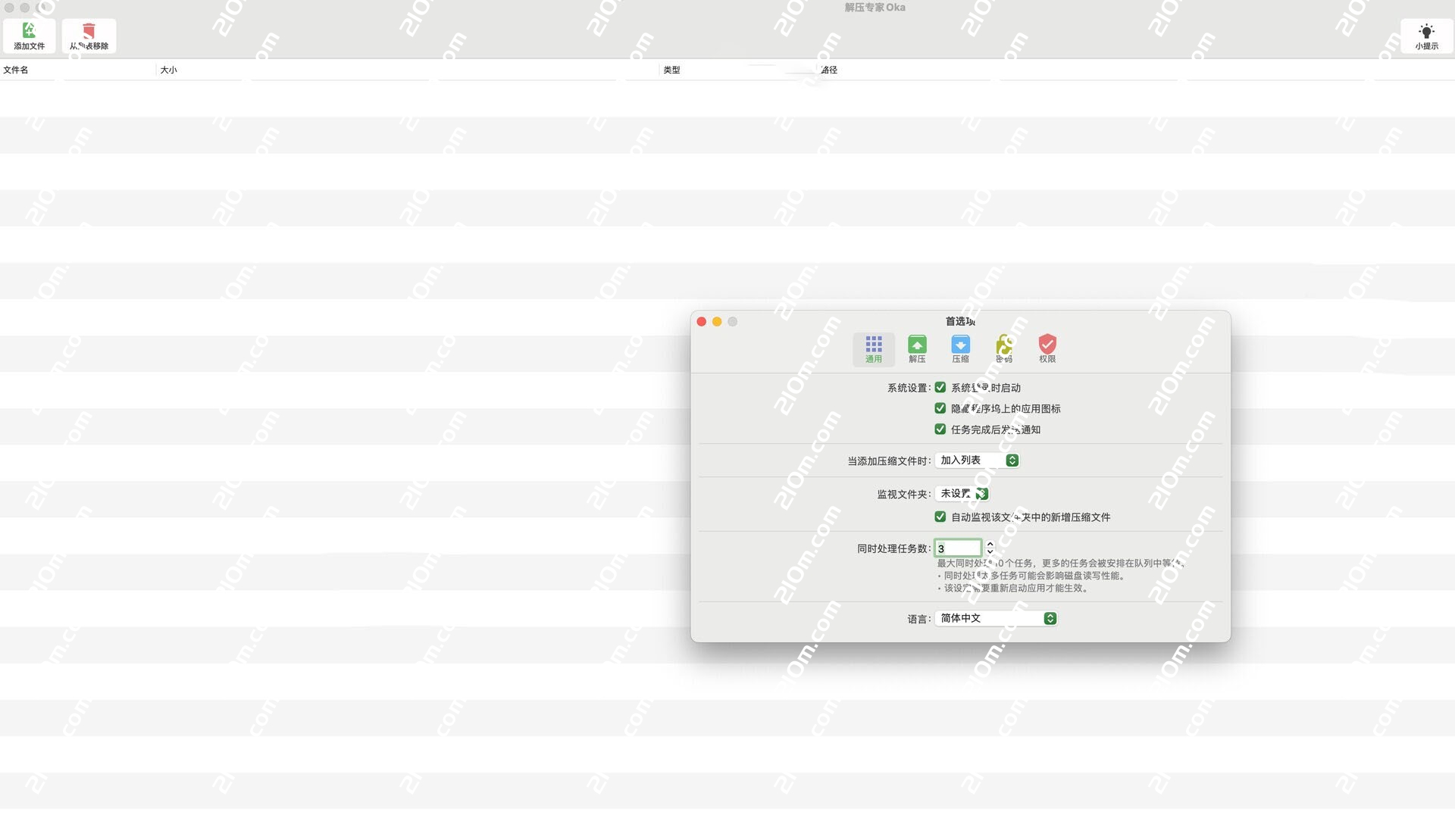Open the 压缩 preferences tab
This screenshot has height=840, width=1455.
pos(960,348)
